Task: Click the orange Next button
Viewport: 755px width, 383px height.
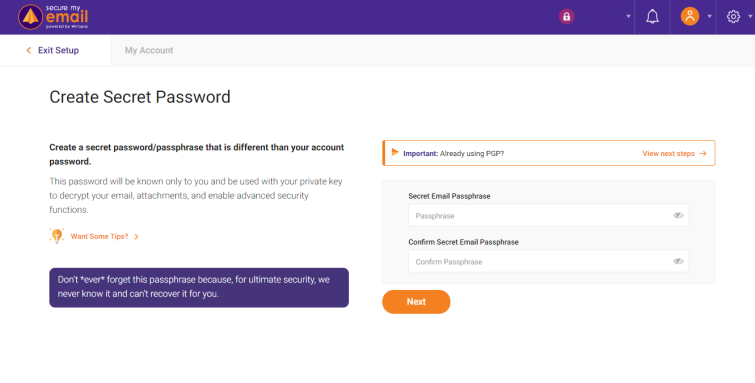Action: [x=416, y=302]
